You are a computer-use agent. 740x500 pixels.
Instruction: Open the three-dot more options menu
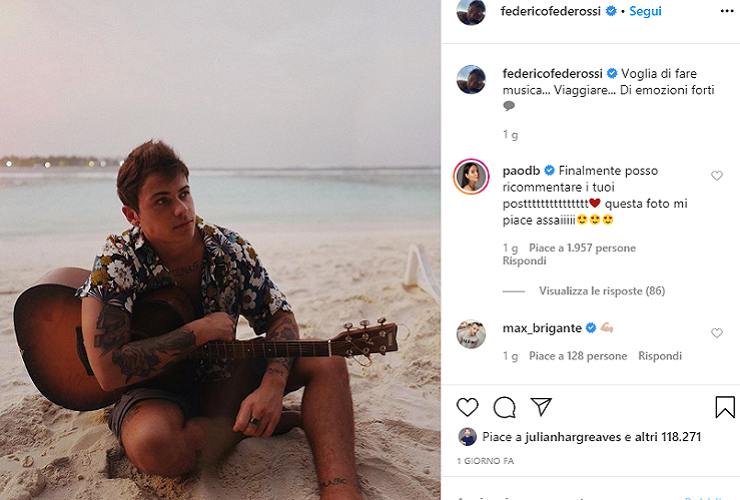click(726, 11)
